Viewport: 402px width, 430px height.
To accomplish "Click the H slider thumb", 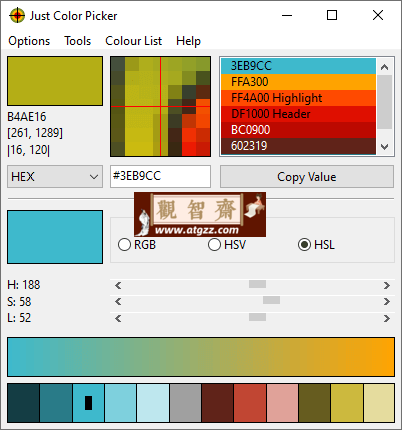I will point(257,284).
